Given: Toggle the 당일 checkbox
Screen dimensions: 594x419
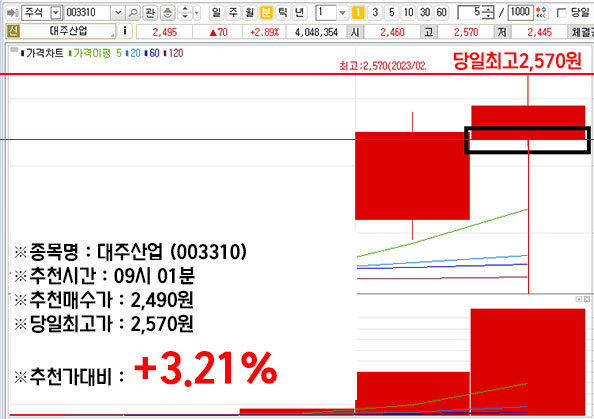Looking at the screenshot, I should pos(561,13).
